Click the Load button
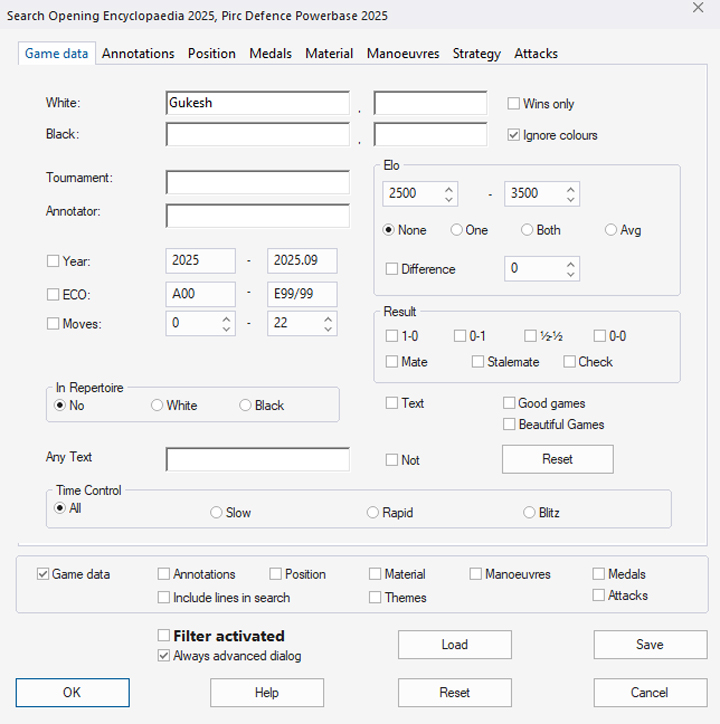The width and height of the screenshot is (720, 724). (454, 645)
